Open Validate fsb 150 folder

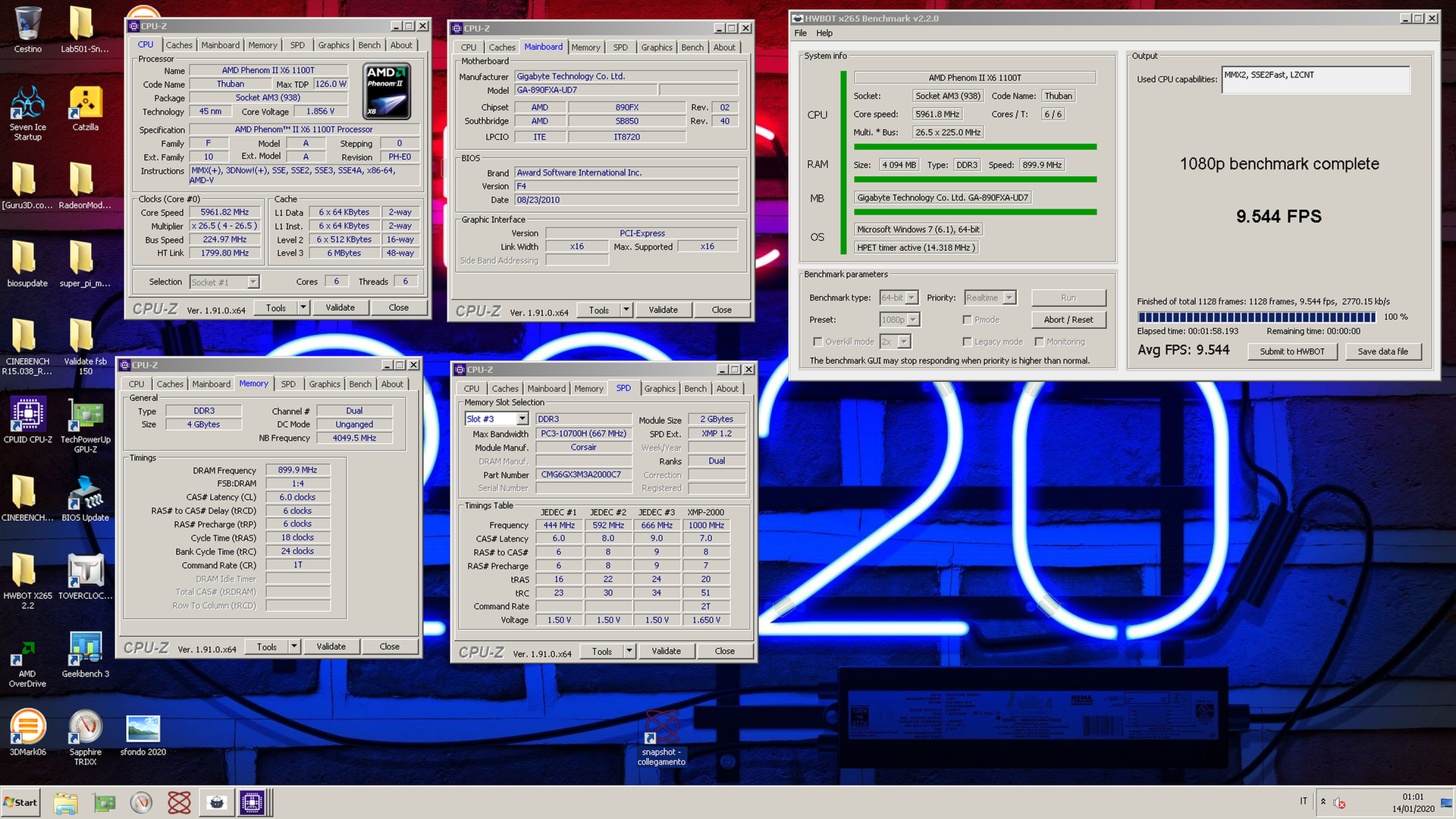click(x=85, y=347)
